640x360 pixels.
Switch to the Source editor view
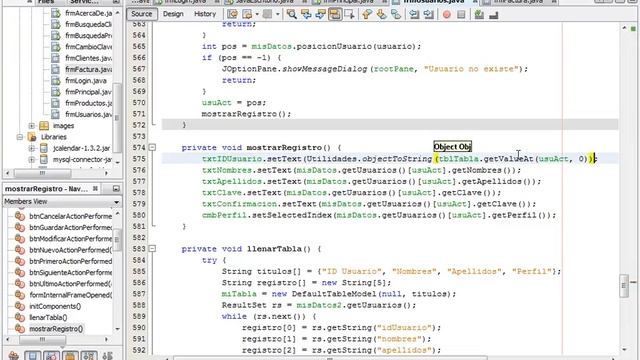click(x=141, y=14)
